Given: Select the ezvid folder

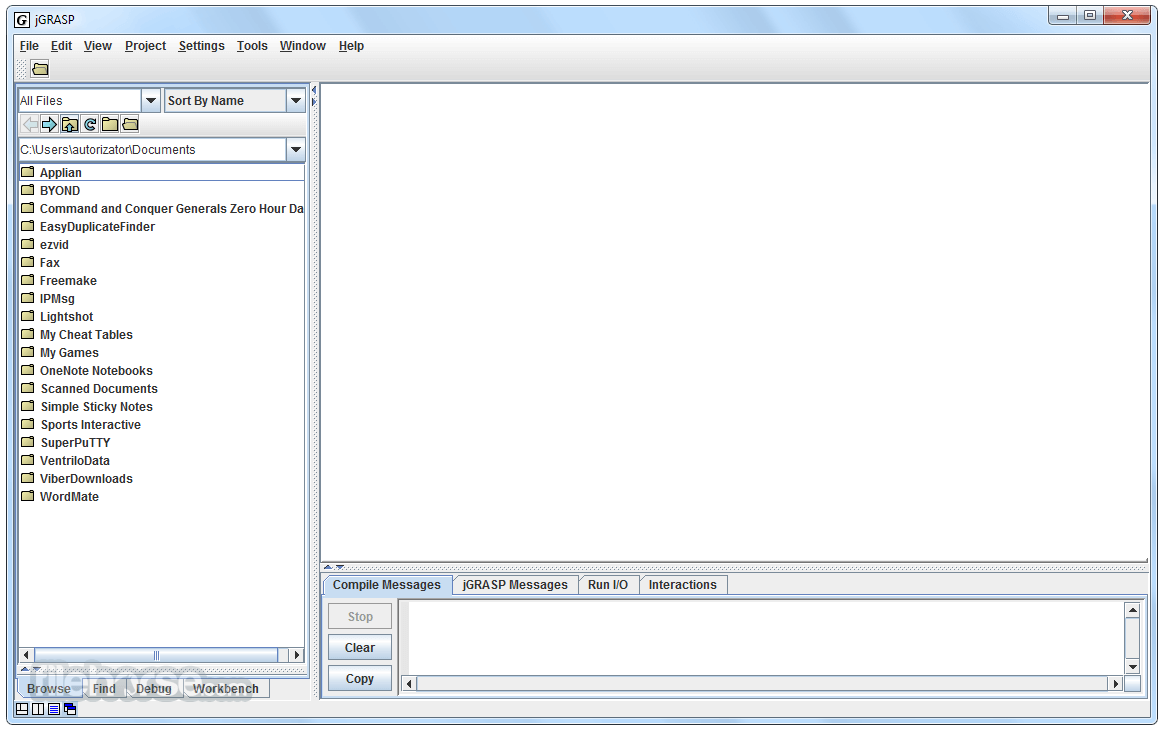Looking at the screenshot, I should pos(161,244).
